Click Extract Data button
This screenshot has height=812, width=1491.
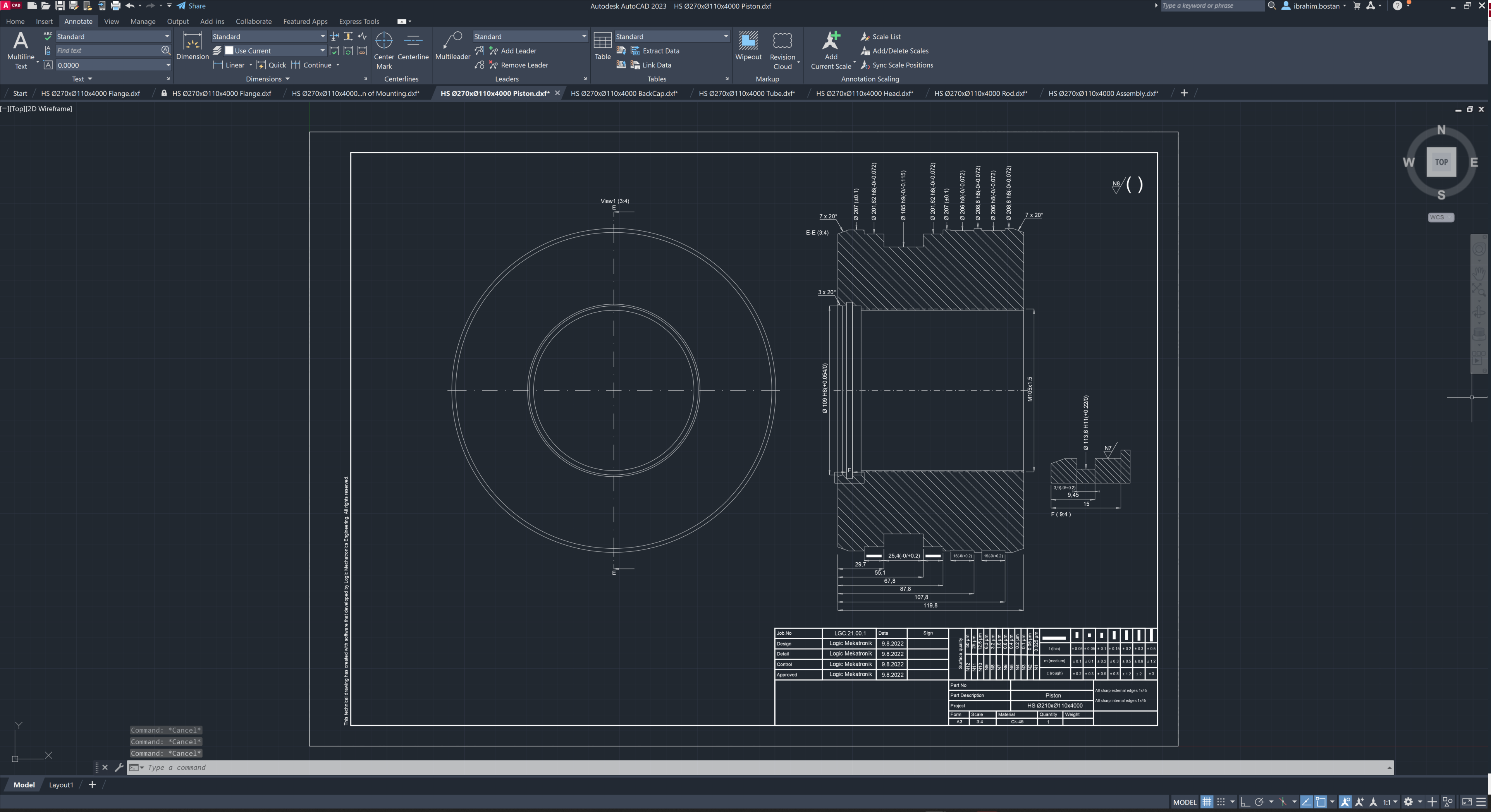(x=660, y=51)
